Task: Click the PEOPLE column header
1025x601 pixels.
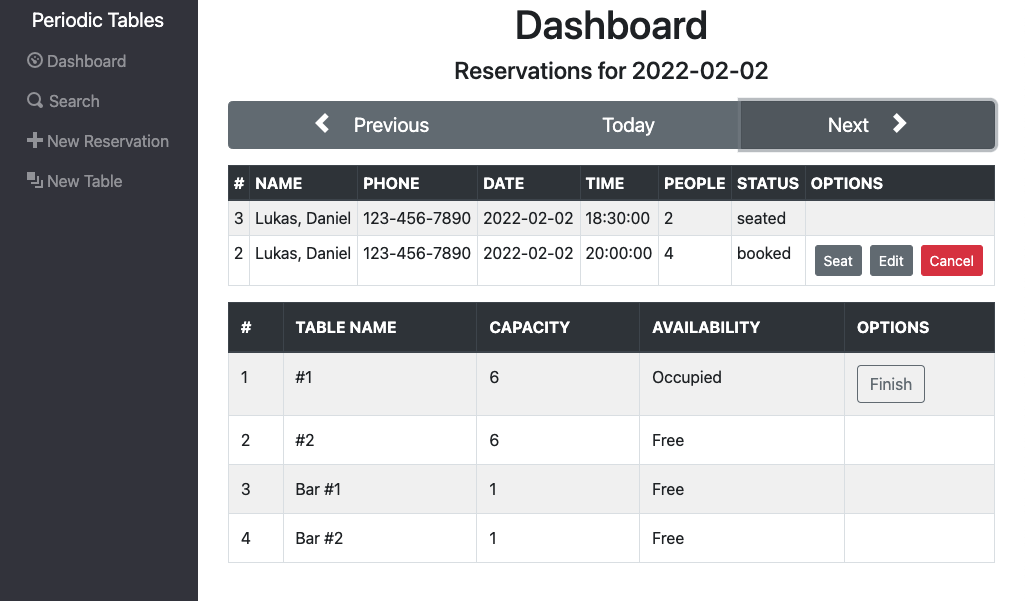Action: pyautogui.click(x=694, y=184)
